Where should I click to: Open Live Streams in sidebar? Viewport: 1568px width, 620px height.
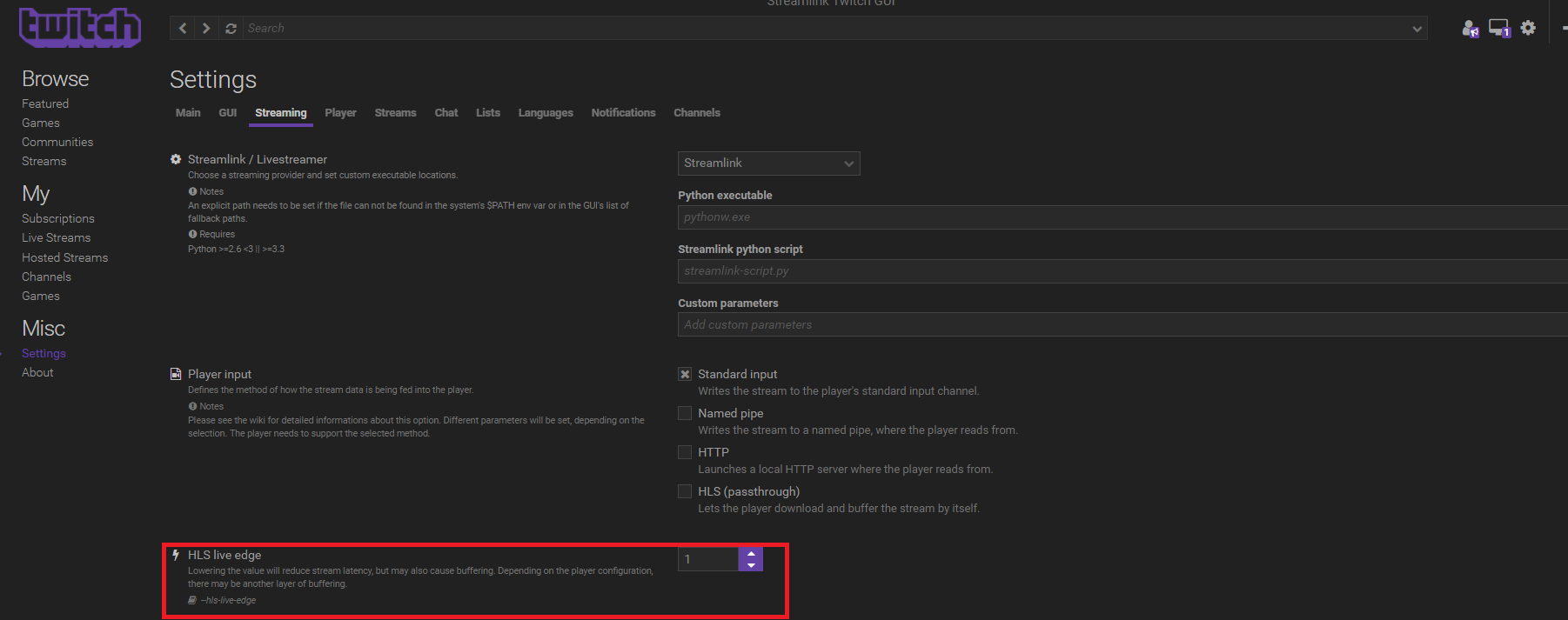point(57,237)
